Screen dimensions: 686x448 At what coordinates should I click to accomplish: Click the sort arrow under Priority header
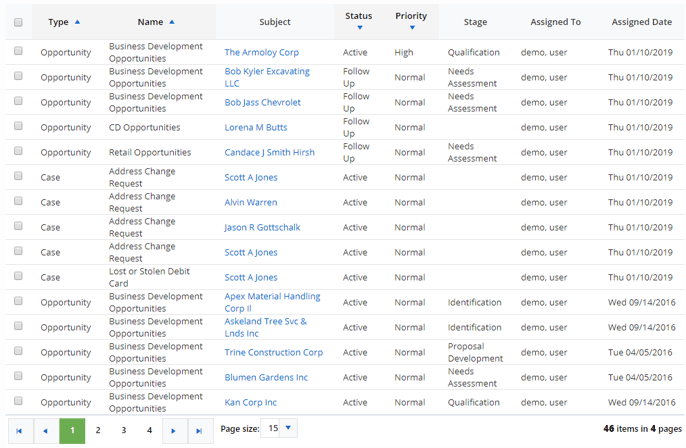(x=412, y=28)
